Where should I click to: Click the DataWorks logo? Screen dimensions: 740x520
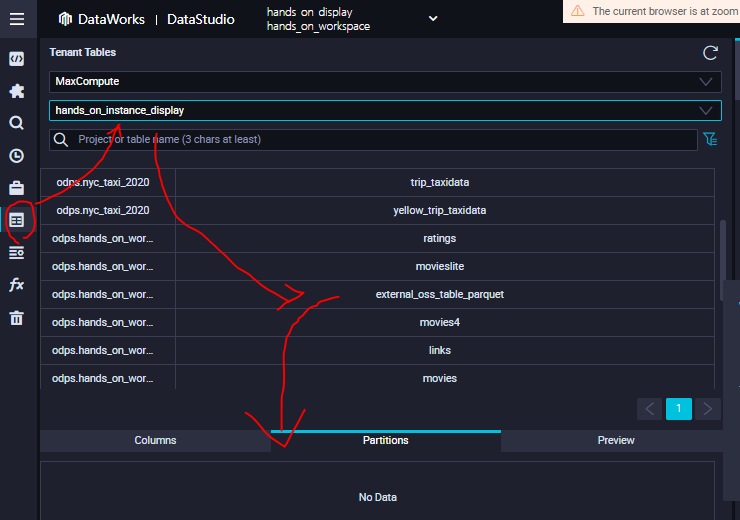click(x=65, y=19)
